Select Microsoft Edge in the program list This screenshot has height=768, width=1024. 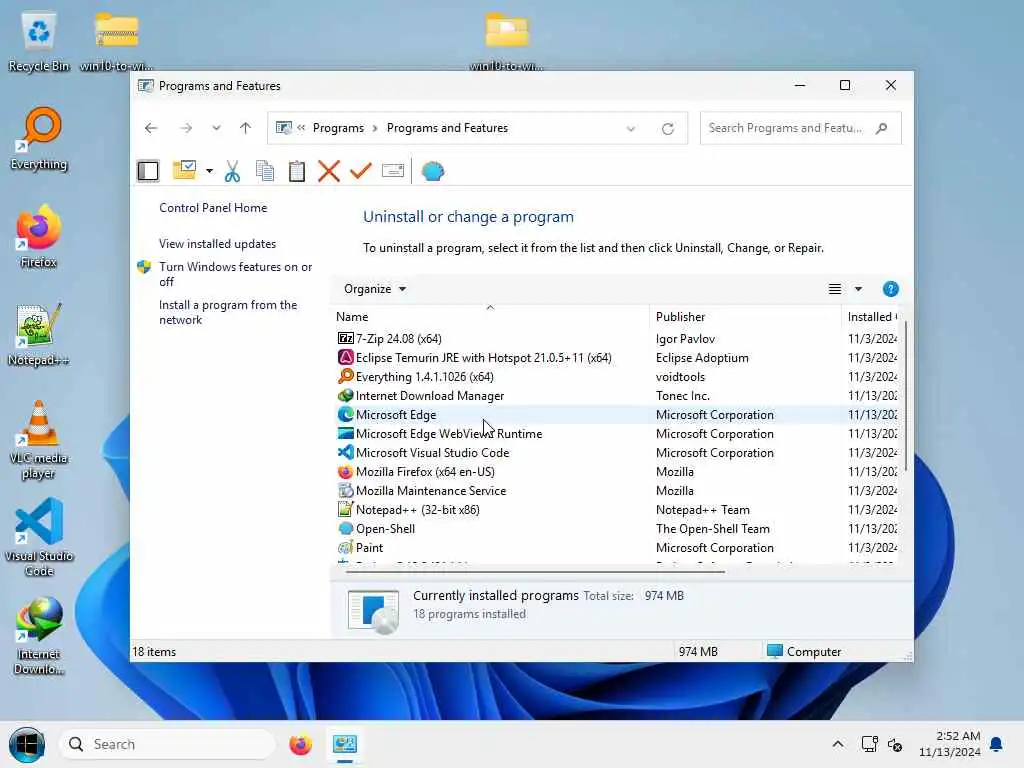click(614, 415)
